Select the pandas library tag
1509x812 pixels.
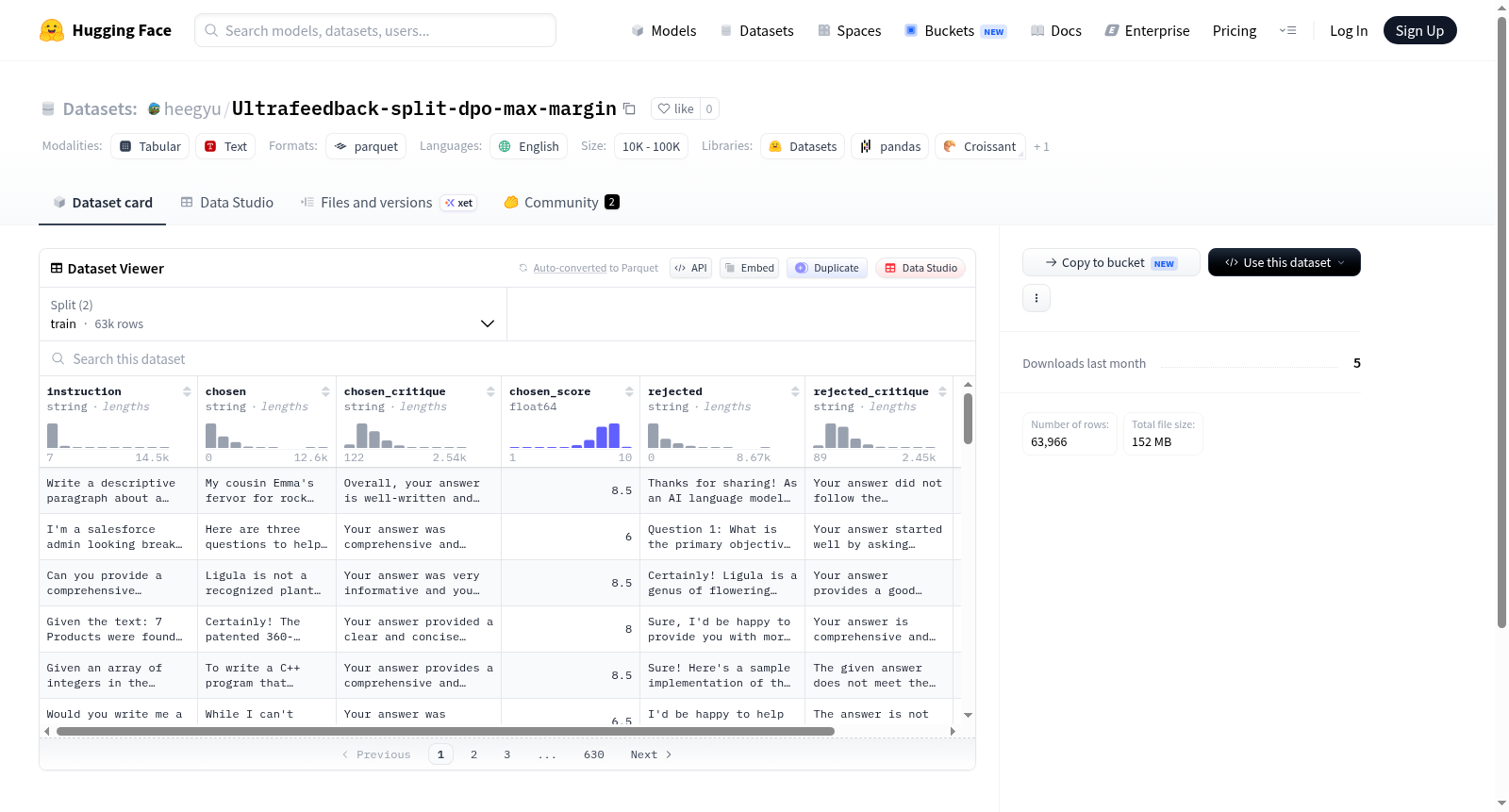click(x=890, y=146)
